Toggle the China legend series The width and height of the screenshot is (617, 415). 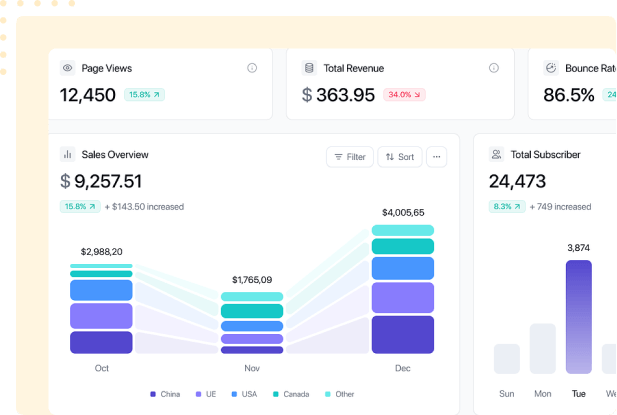165,394
